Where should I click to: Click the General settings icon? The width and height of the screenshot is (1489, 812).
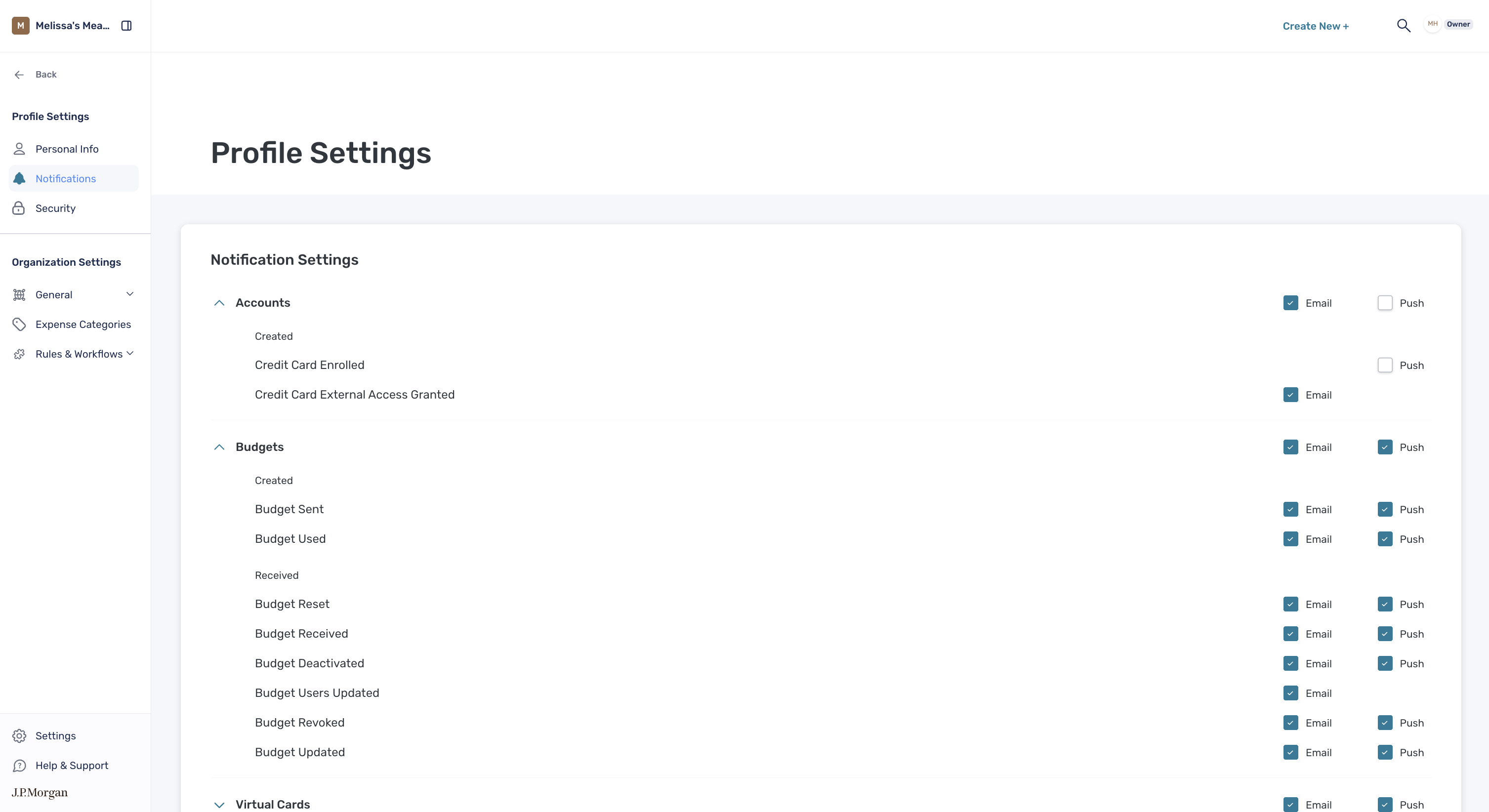coord(19,295)
